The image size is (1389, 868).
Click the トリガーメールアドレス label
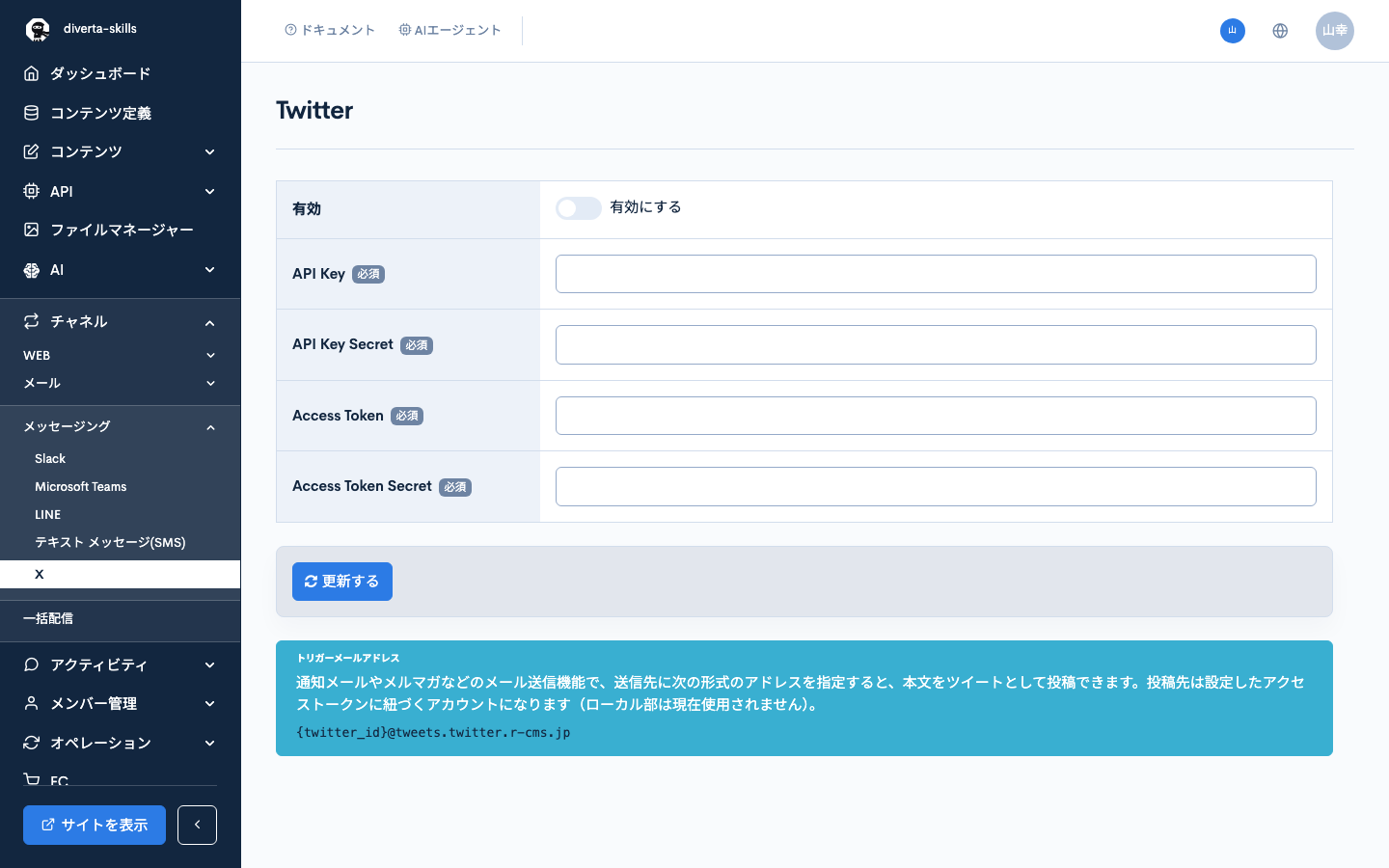click(x=348, y=658)
